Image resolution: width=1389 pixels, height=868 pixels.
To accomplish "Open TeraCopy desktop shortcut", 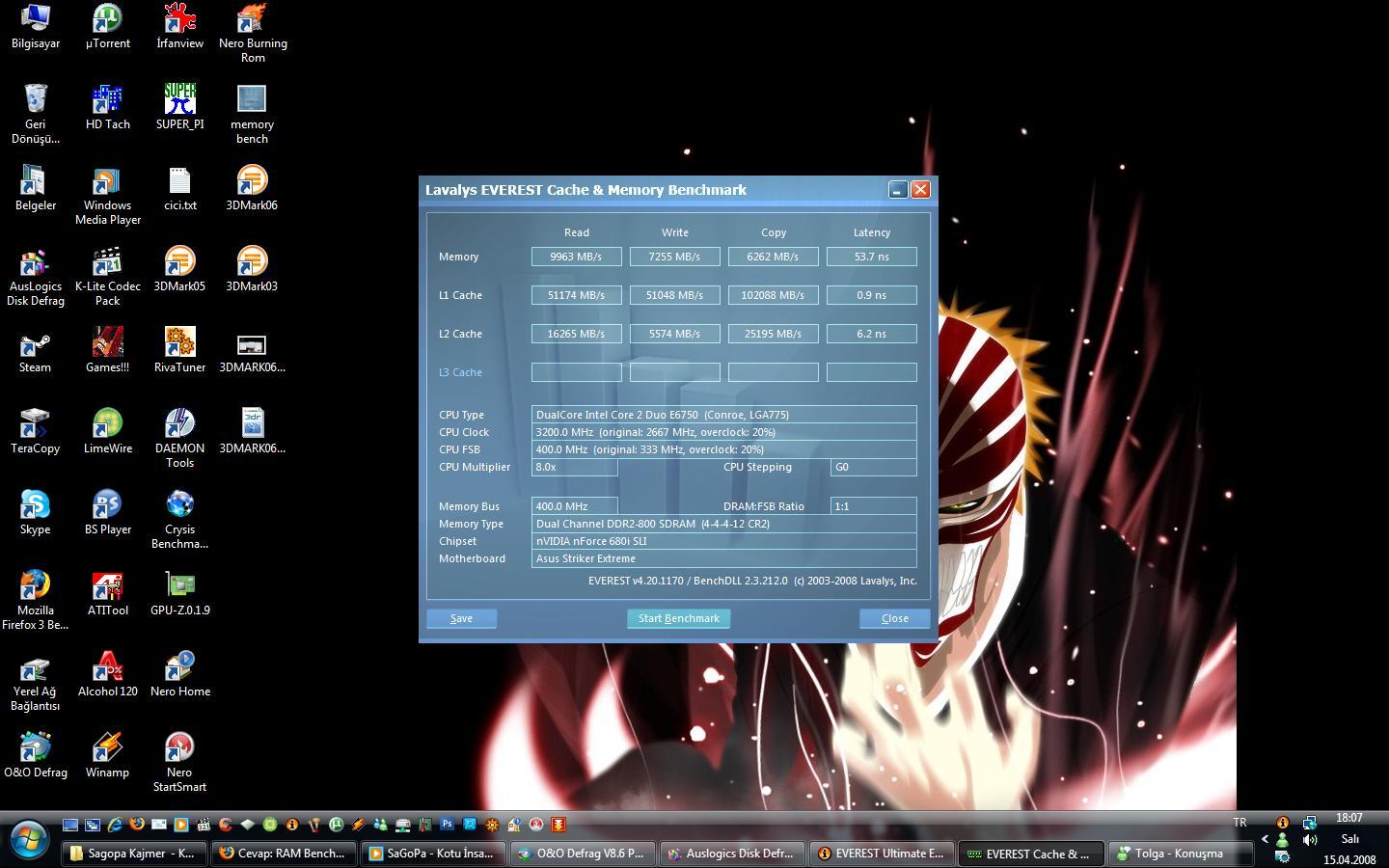I will [x=36, y=431].
